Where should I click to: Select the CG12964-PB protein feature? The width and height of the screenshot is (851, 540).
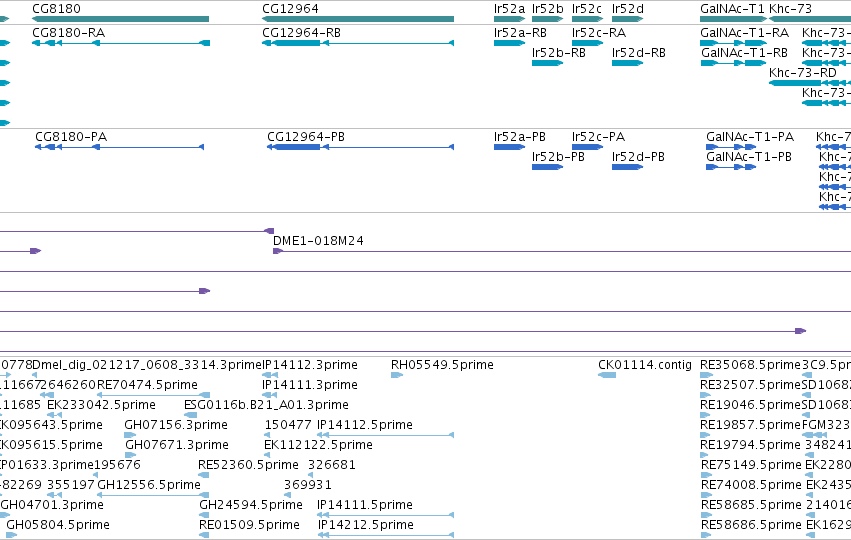360,147
